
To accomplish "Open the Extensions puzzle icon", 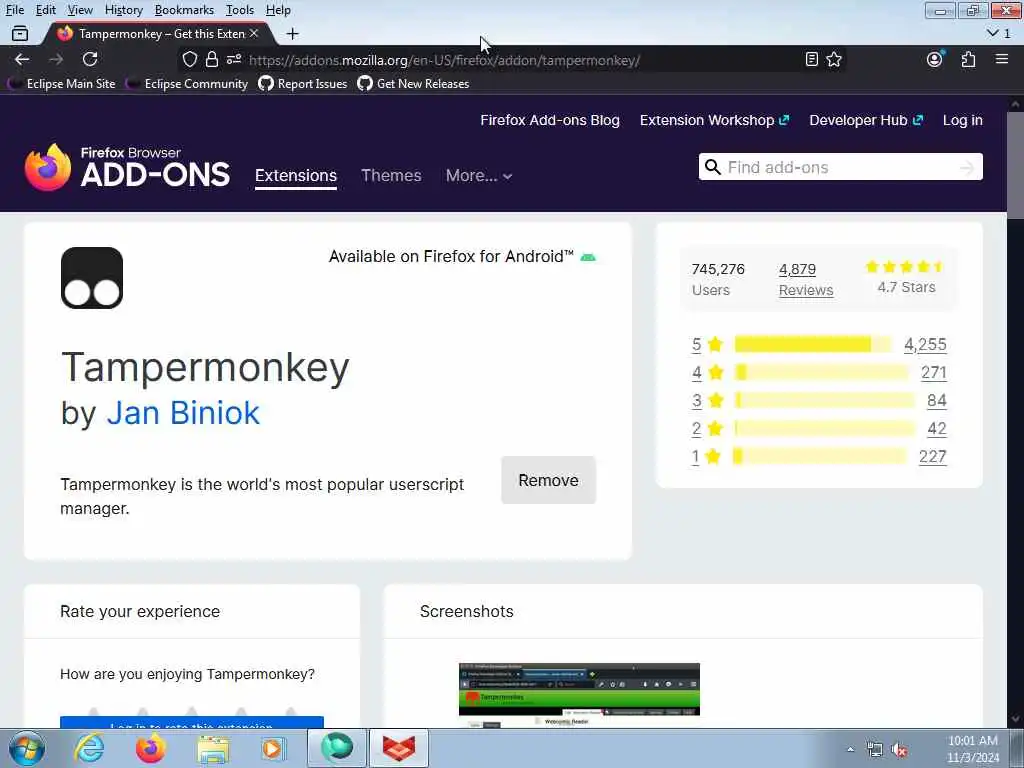I will click(x=968, y=59).
